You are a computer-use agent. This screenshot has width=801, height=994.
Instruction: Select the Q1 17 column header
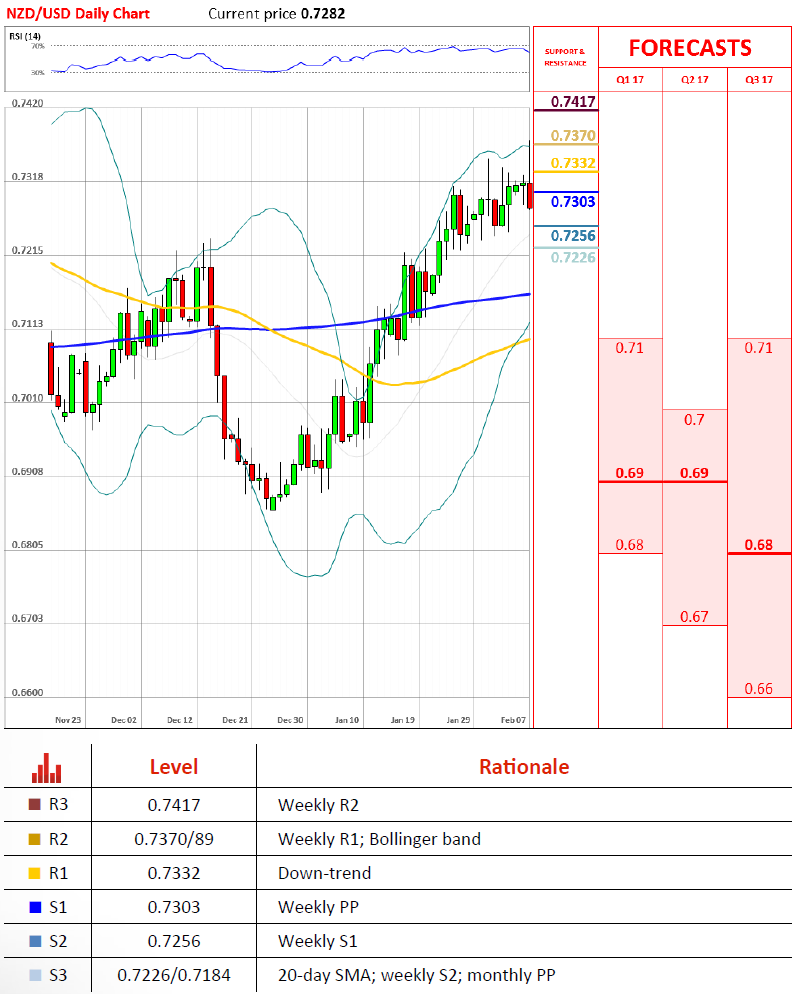click(630, 80)
